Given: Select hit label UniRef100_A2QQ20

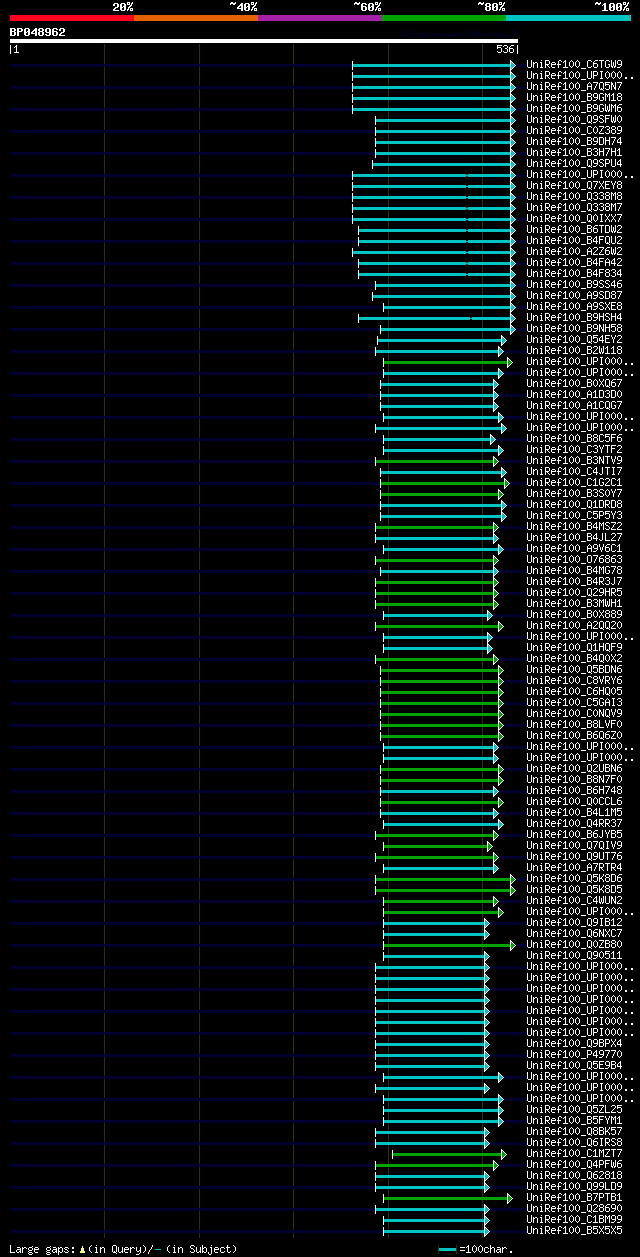Looking at the screenshot, I should pos(575,626).
